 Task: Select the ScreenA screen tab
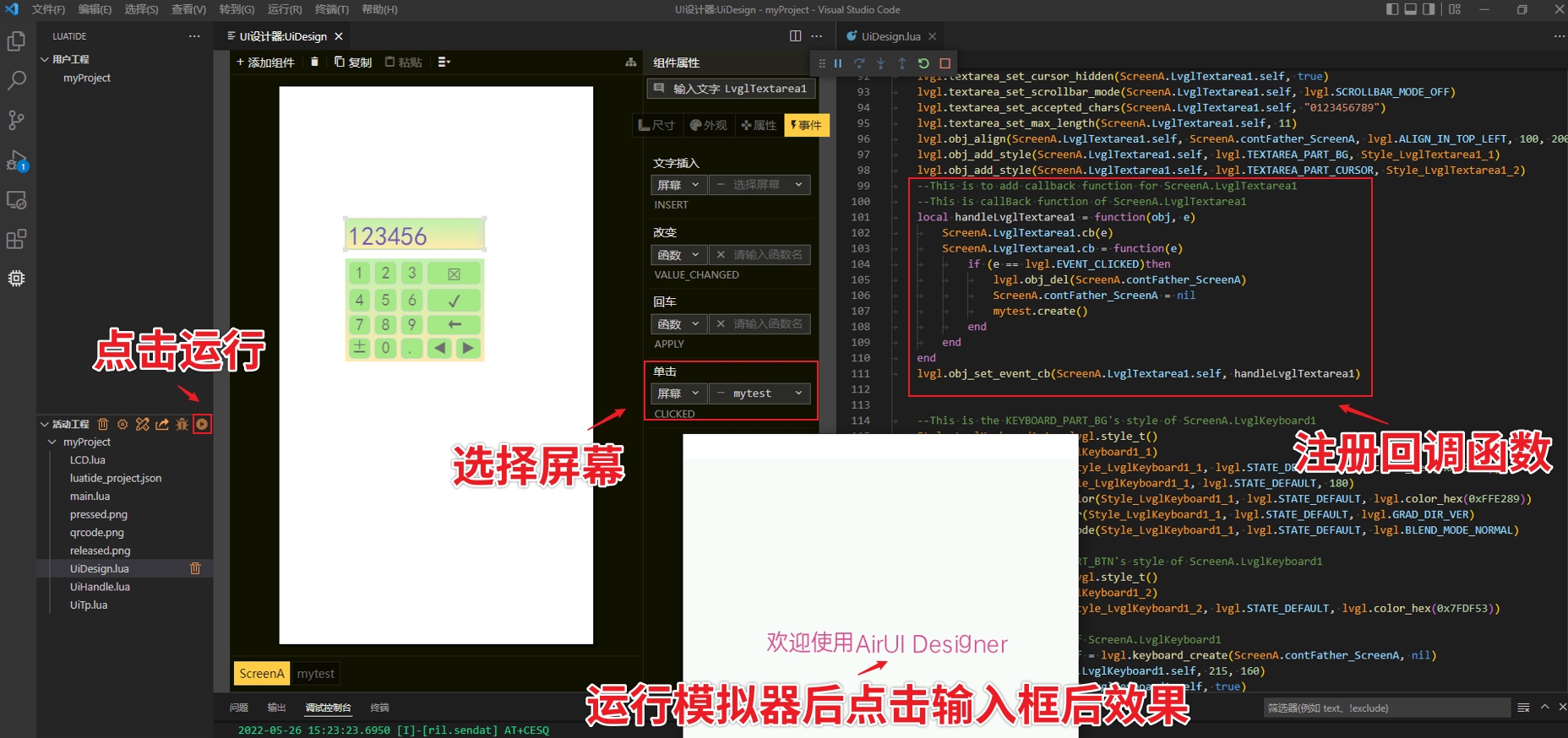pyautogui.click(x=262, y=673)
